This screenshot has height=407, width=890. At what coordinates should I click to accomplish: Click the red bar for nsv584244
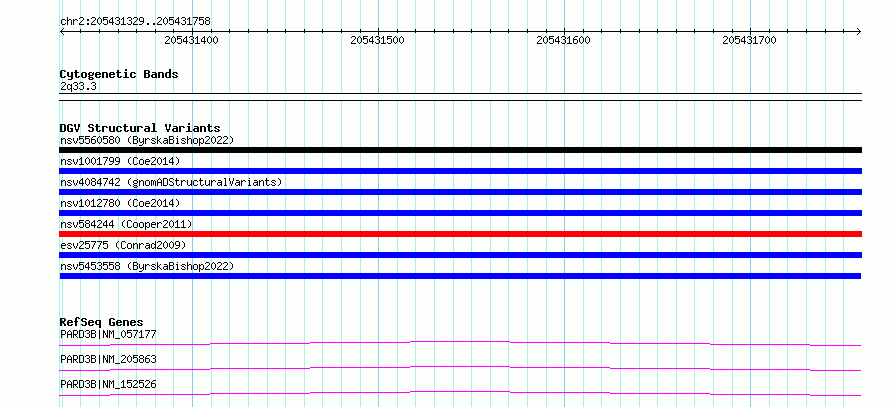click(x=461, y=234)
